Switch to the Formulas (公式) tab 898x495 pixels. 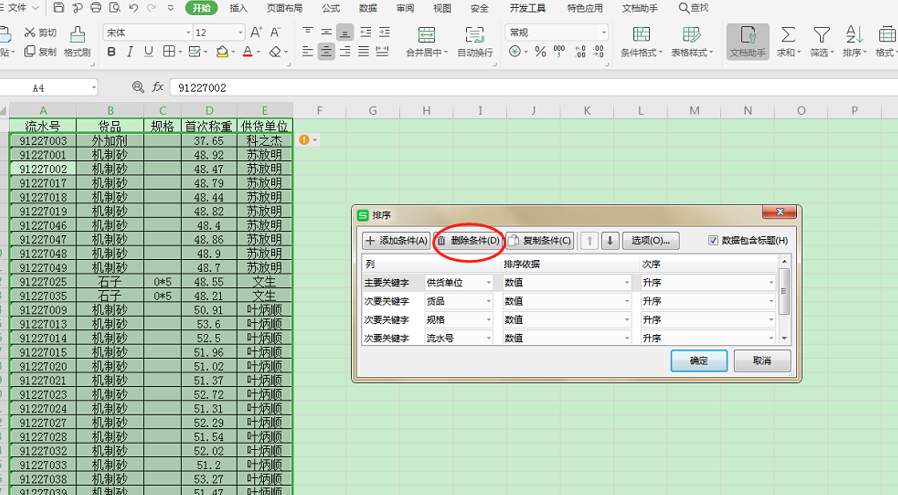click(x=330, y=8)
